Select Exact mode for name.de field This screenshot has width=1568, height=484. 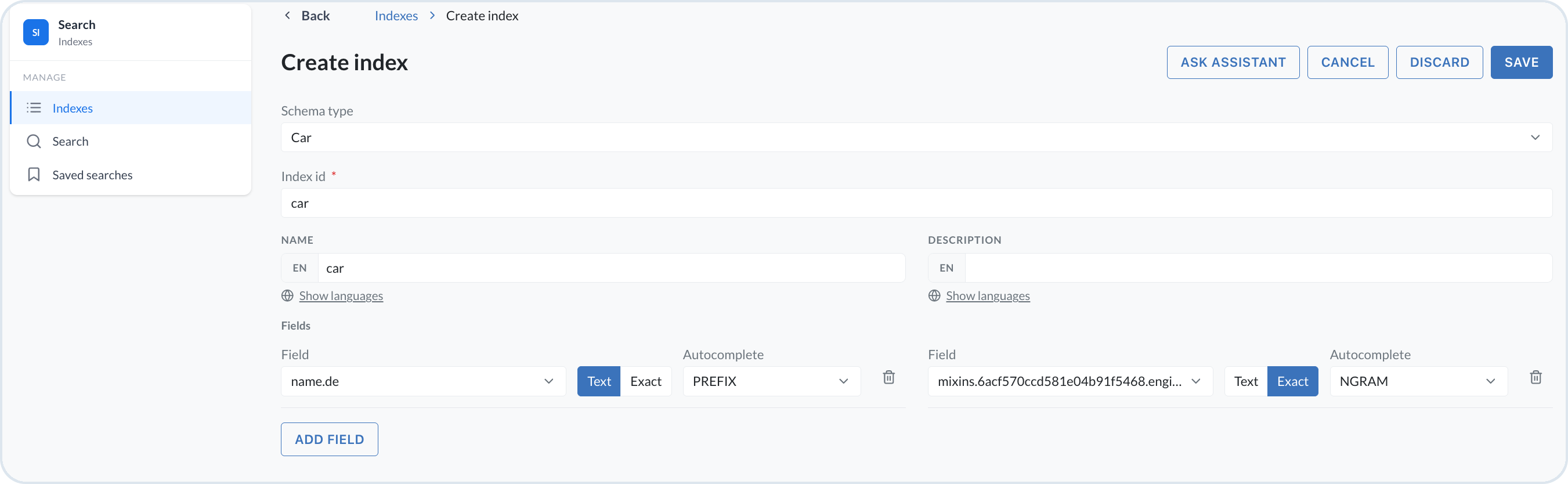coord(646,381)
